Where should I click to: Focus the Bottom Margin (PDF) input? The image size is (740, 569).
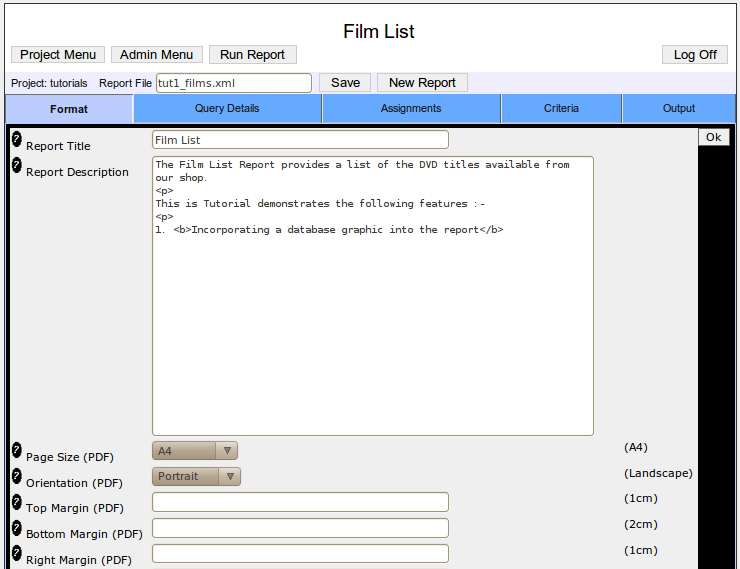[x=300, y=528]
